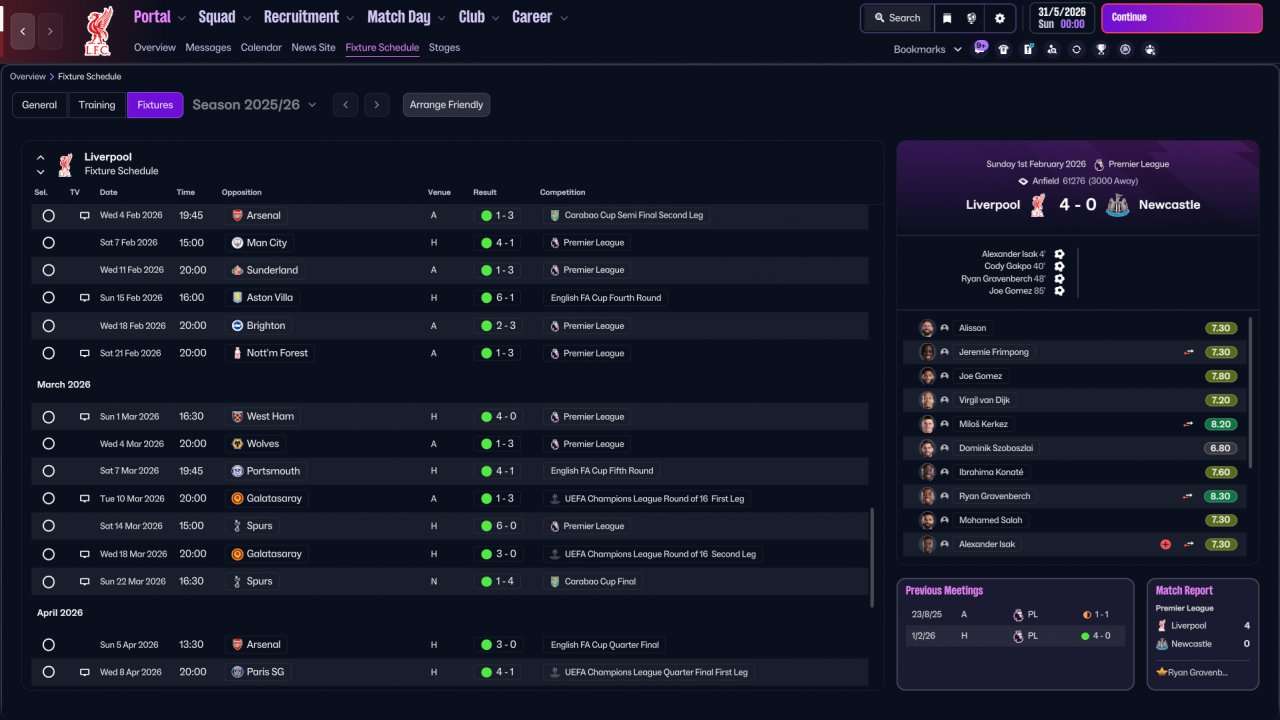Open the Search button

[x=896, y=18]
